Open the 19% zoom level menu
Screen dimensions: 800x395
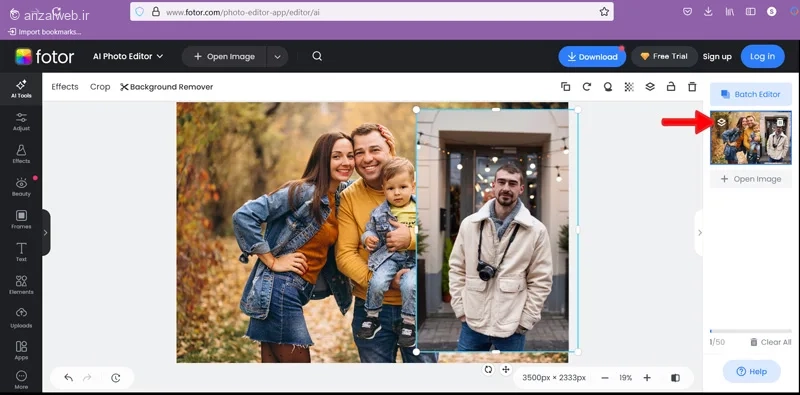[x=626, y=378]
